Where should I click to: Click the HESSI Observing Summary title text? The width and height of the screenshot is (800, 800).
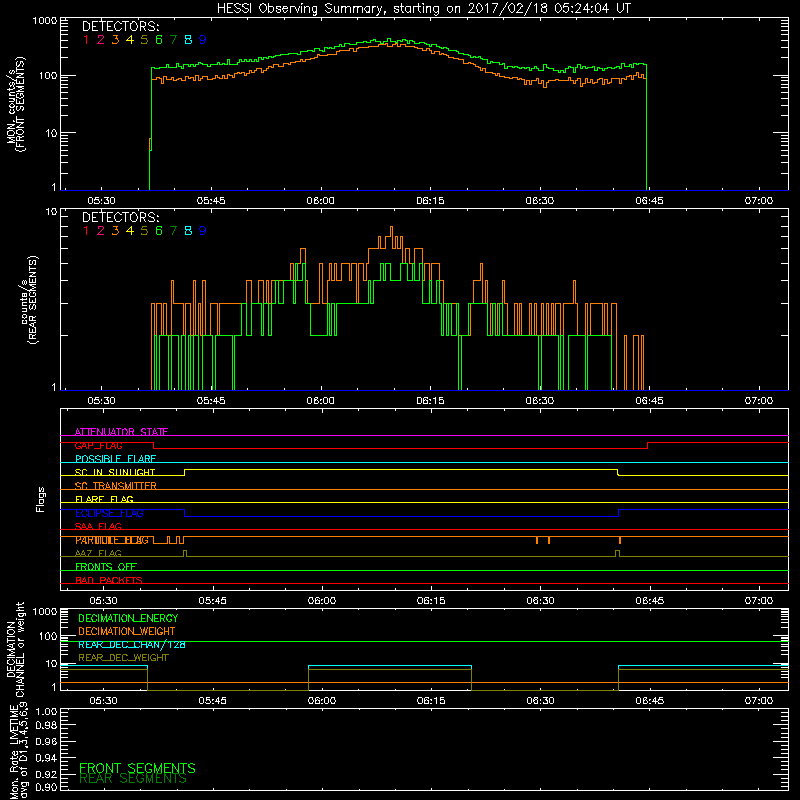[424, 9]
